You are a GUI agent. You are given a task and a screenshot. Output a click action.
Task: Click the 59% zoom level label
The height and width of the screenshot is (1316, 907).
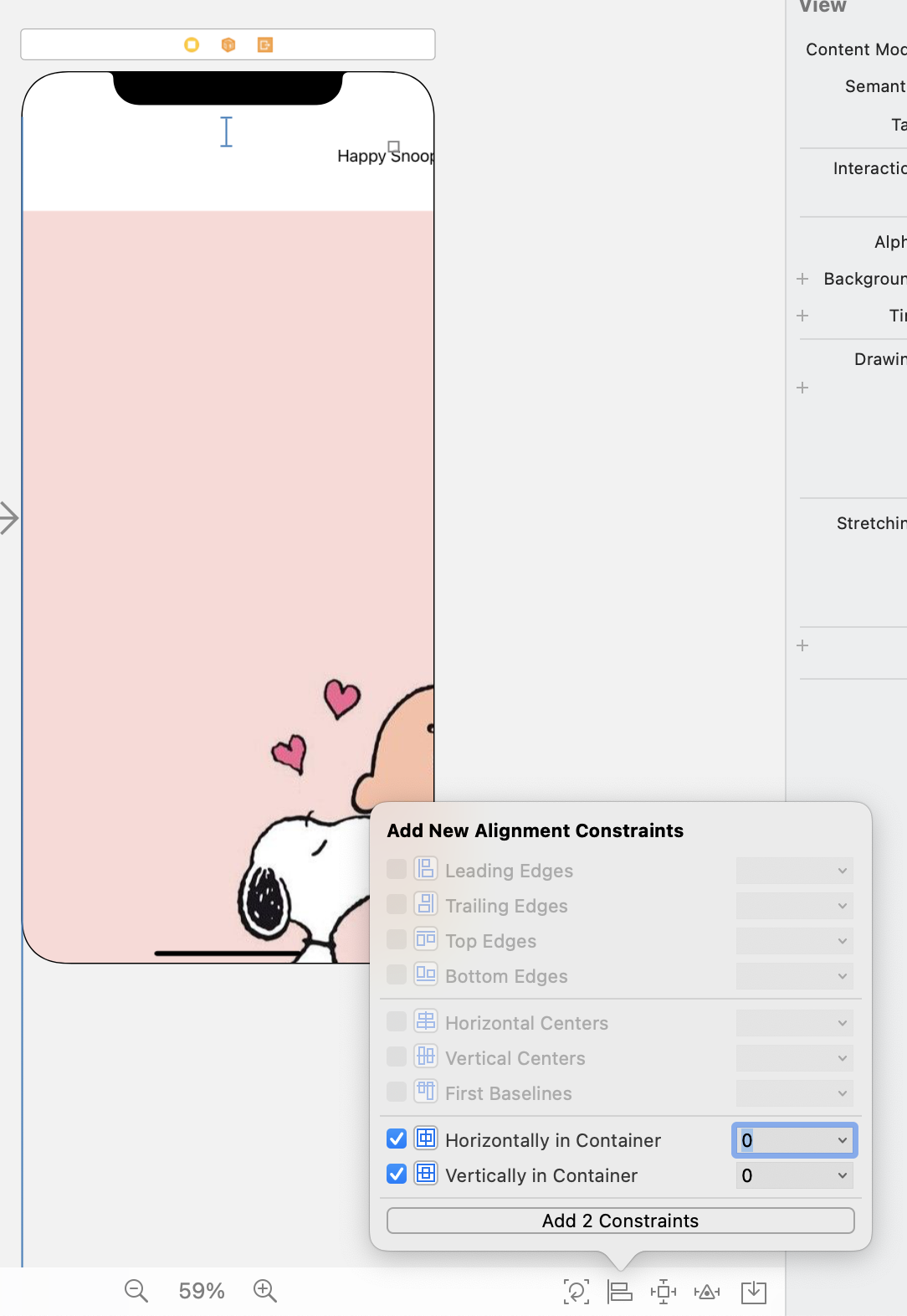point(202,1291)
